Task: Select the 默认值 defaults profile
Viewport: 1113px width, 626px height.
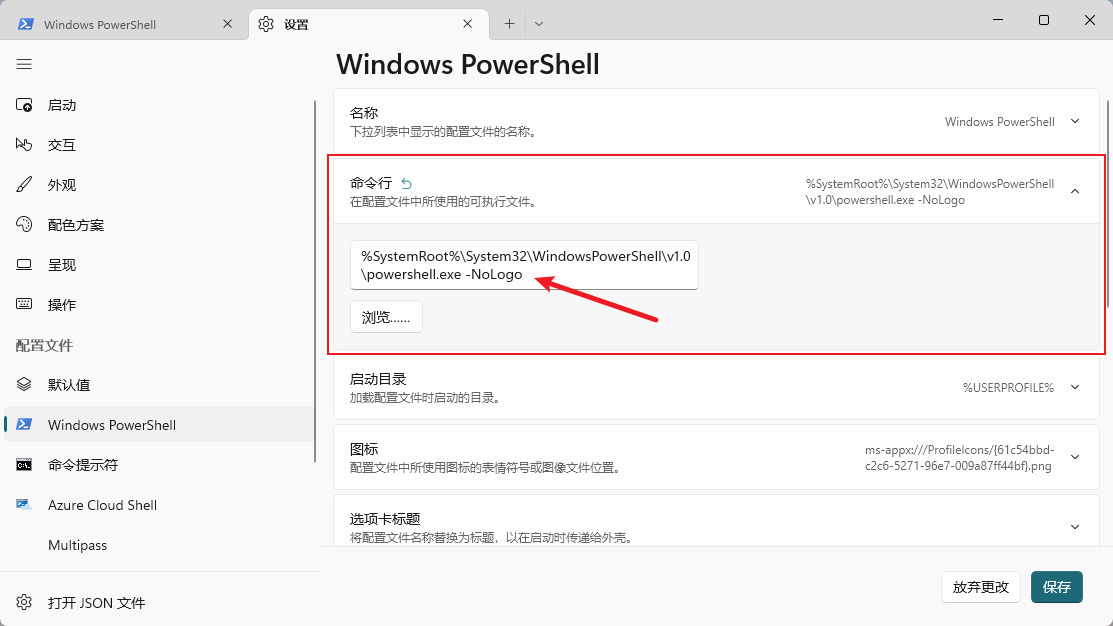Action: (x=69, y=385)
